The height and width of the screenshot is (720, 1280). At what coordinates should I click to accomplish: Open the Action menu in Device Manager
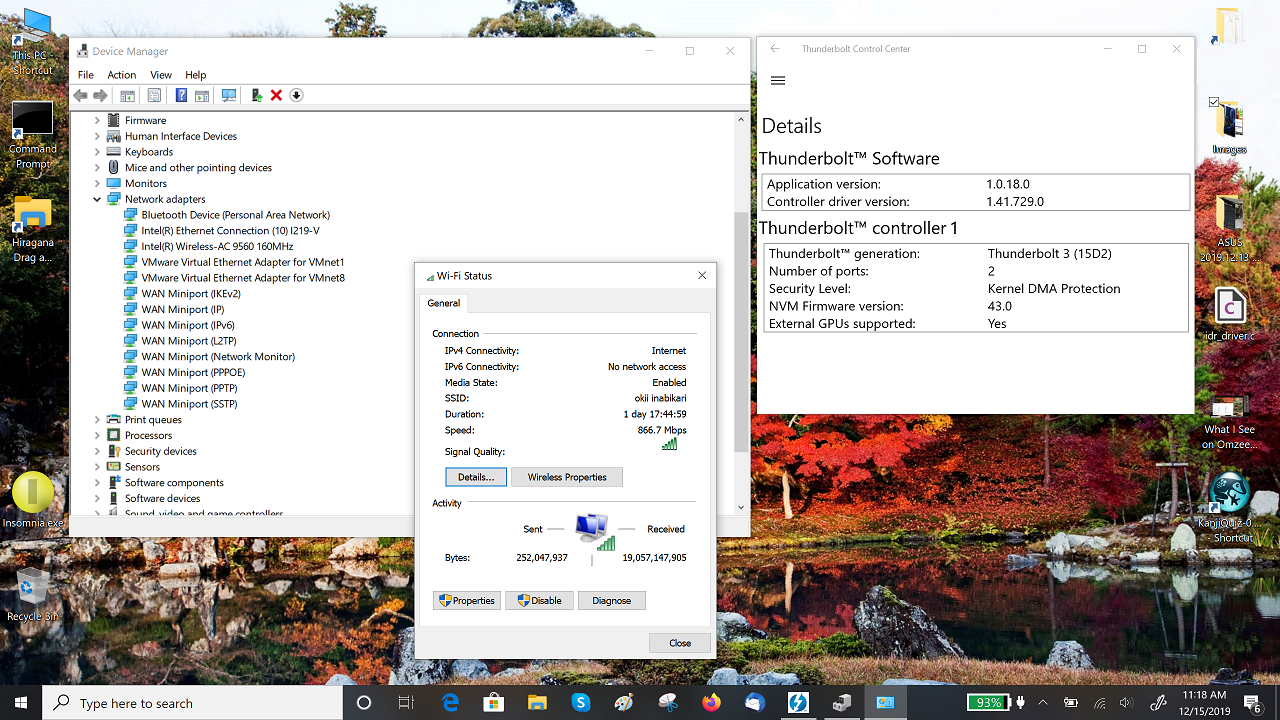pyautogui.click(x=122, y=75)
